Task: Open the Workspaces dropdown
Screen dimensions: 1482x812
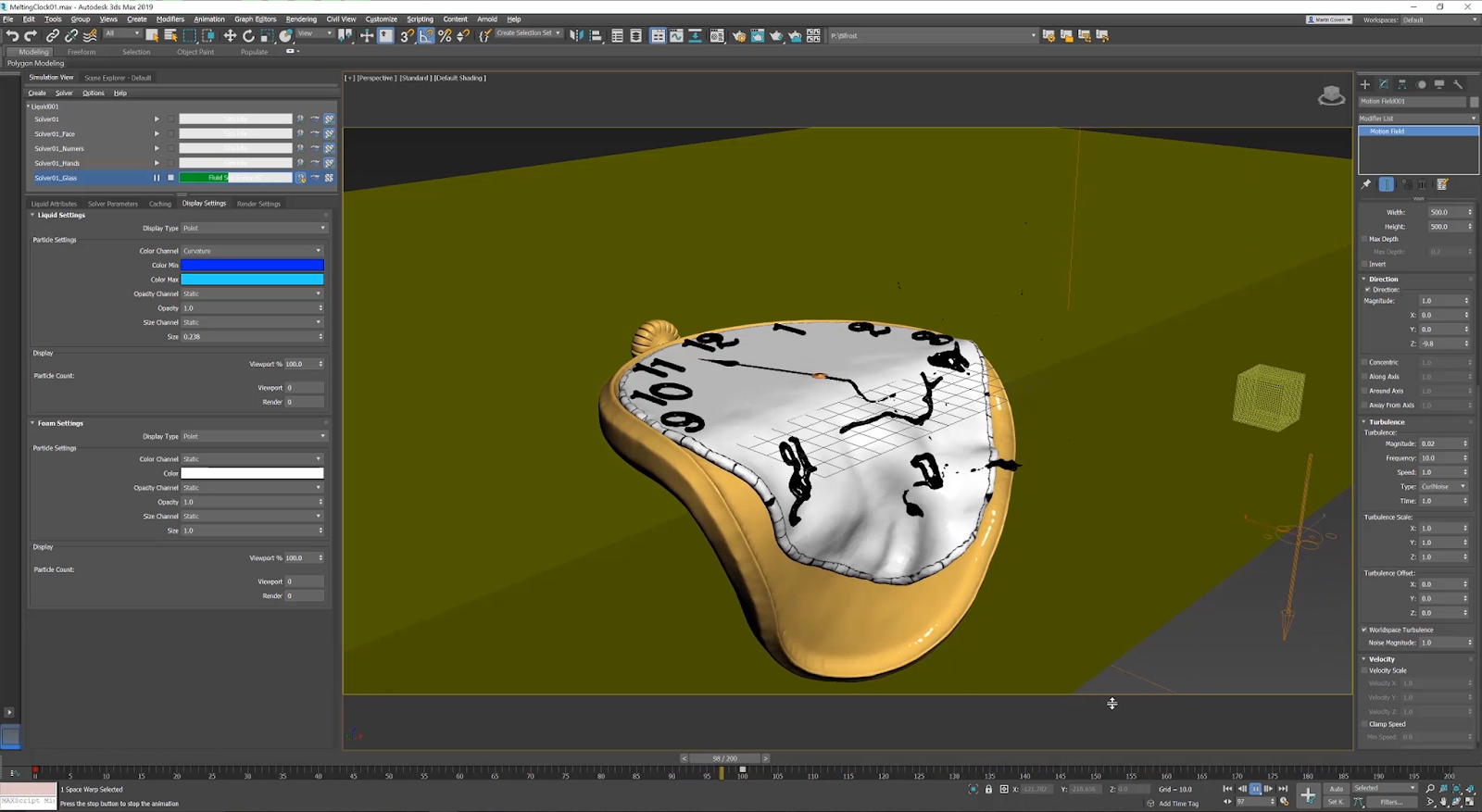Action: (1439, 19)
